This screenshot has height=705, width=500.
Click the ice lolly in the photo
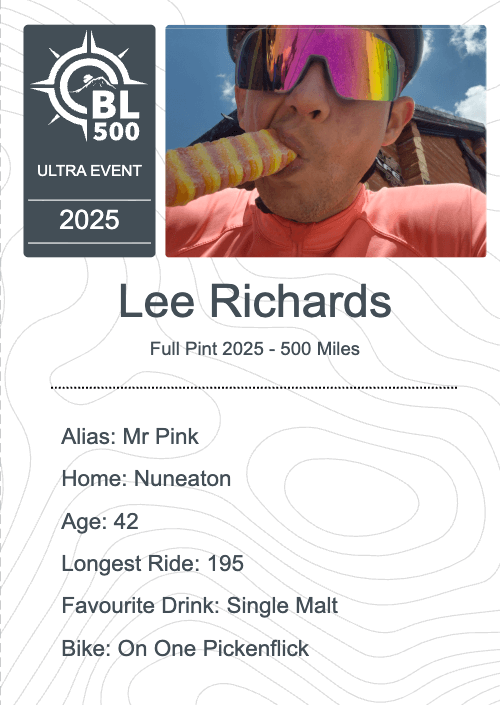[231, 166]
